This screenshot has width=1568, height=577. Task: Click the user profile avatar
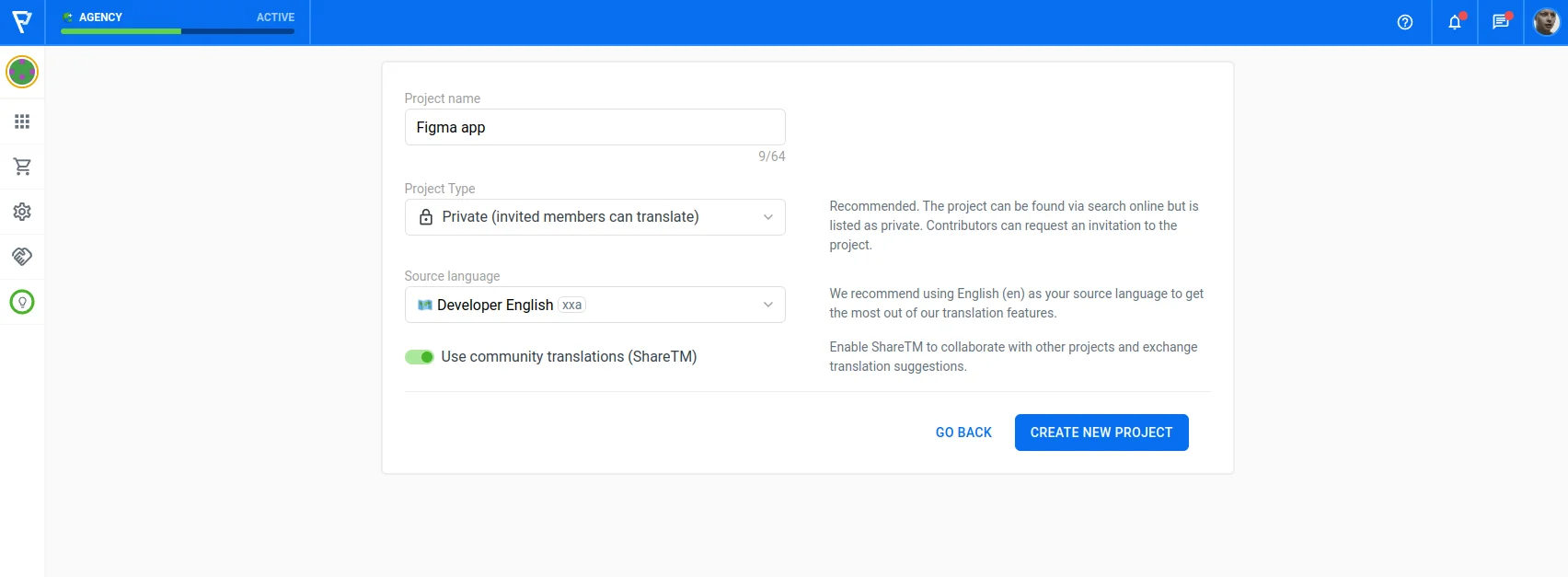[1546, 22]
